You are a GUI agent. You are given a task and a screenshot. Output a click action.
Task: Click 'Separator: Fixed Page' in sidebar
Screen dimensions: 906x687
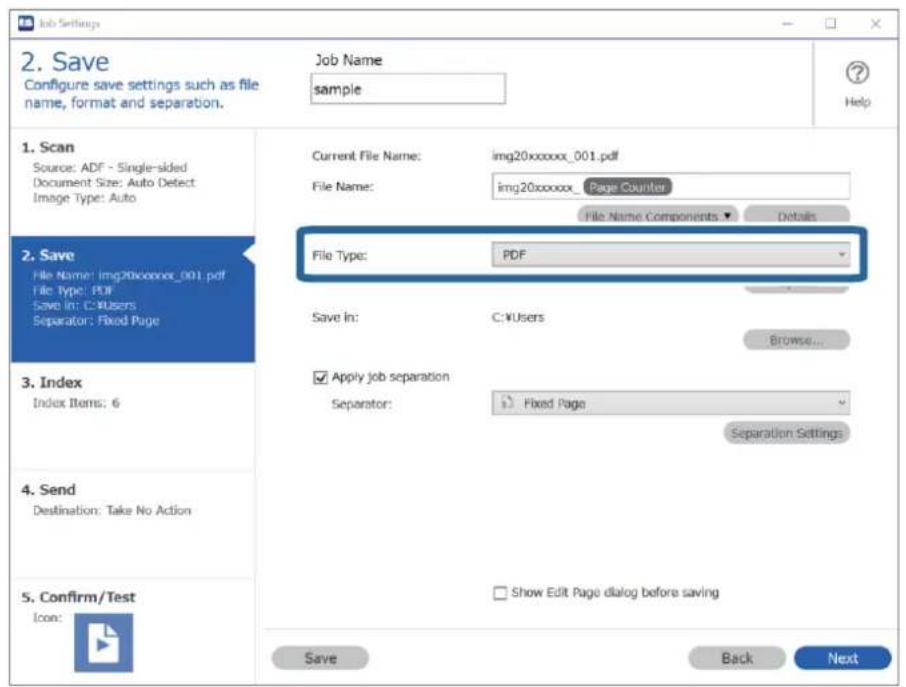click(x=96, y=321)
